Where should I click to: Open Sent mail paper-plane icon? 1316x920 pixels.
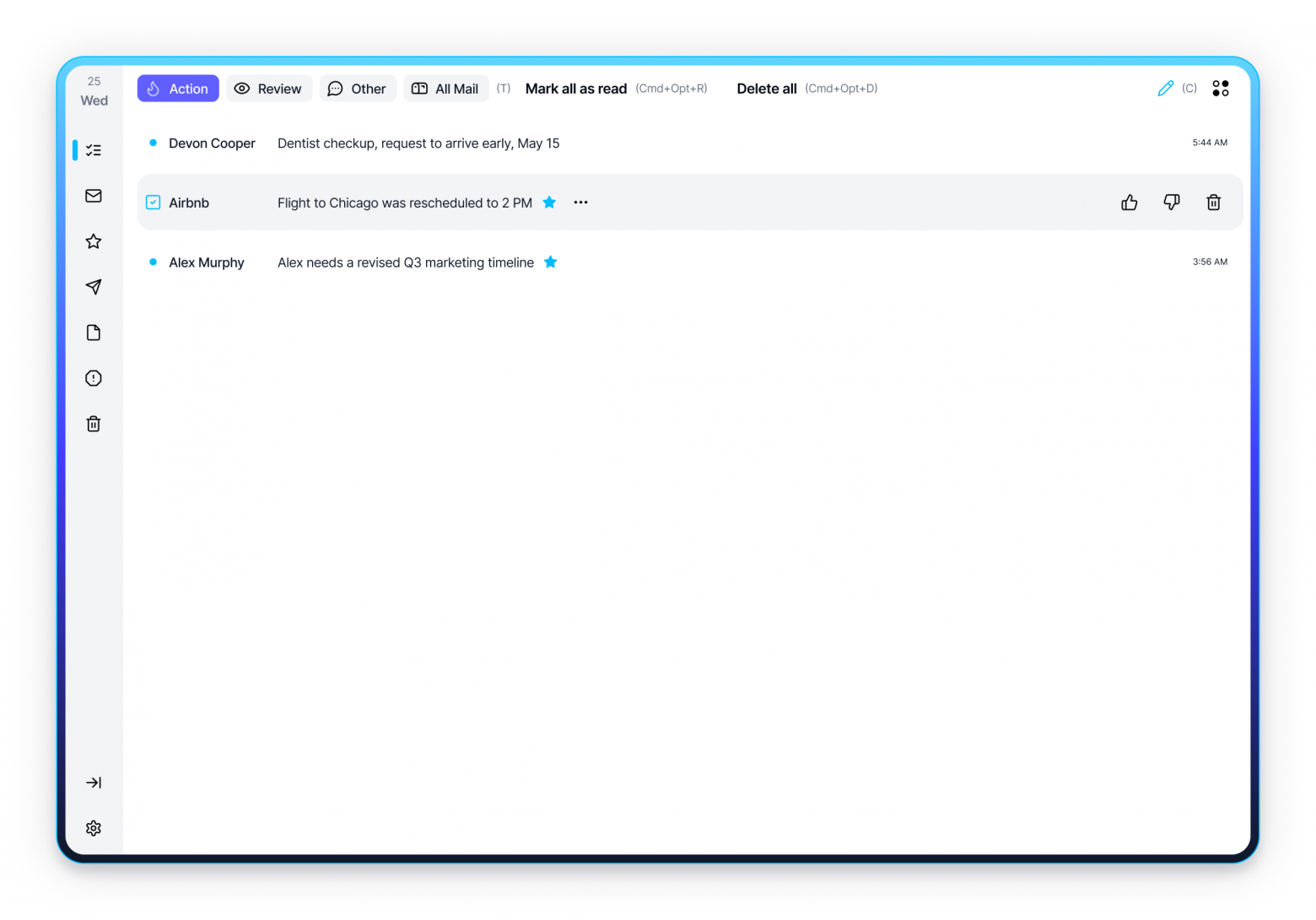[94, 287]
